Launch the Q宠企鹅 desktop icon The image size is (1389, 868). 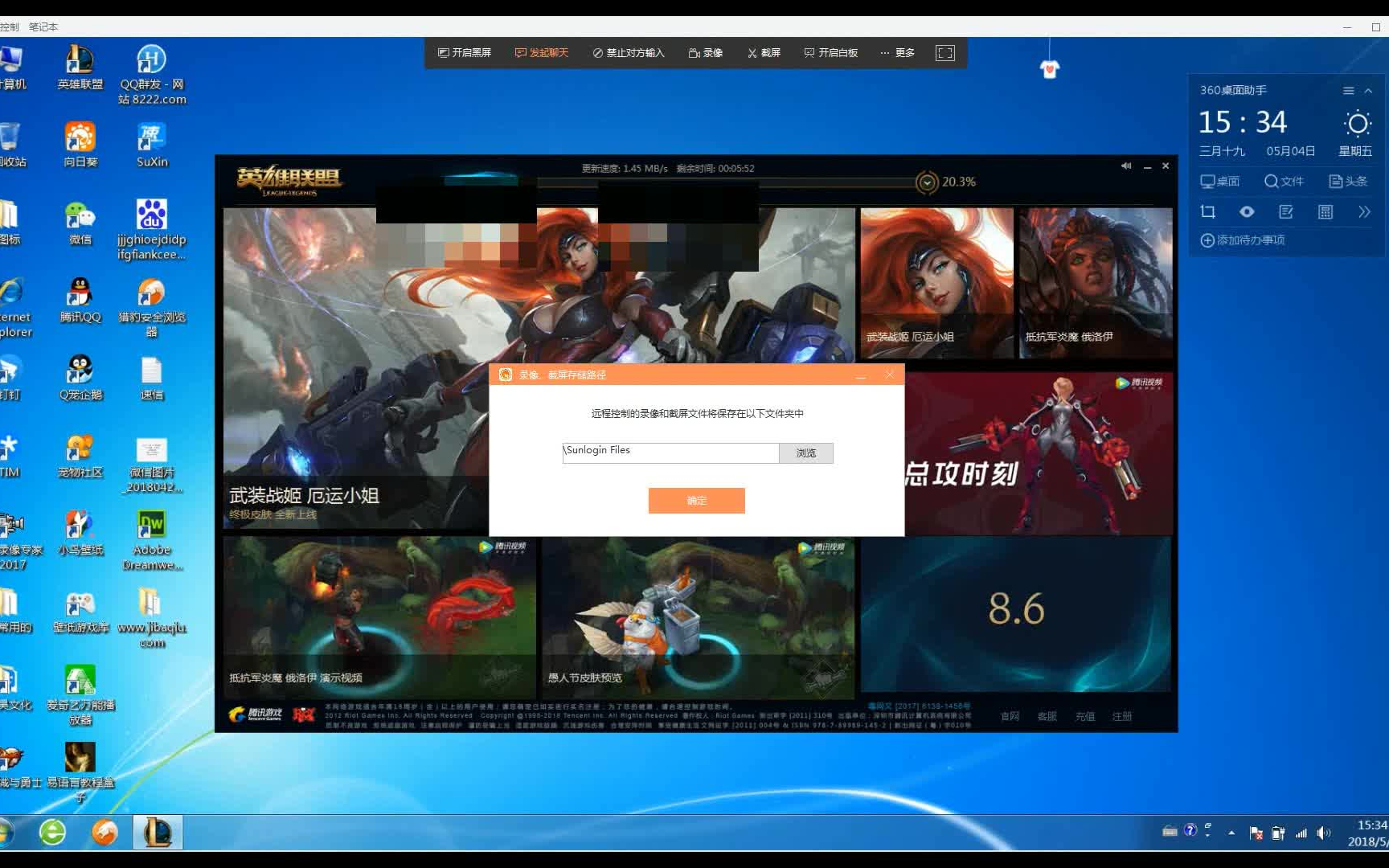pos(80,379)
